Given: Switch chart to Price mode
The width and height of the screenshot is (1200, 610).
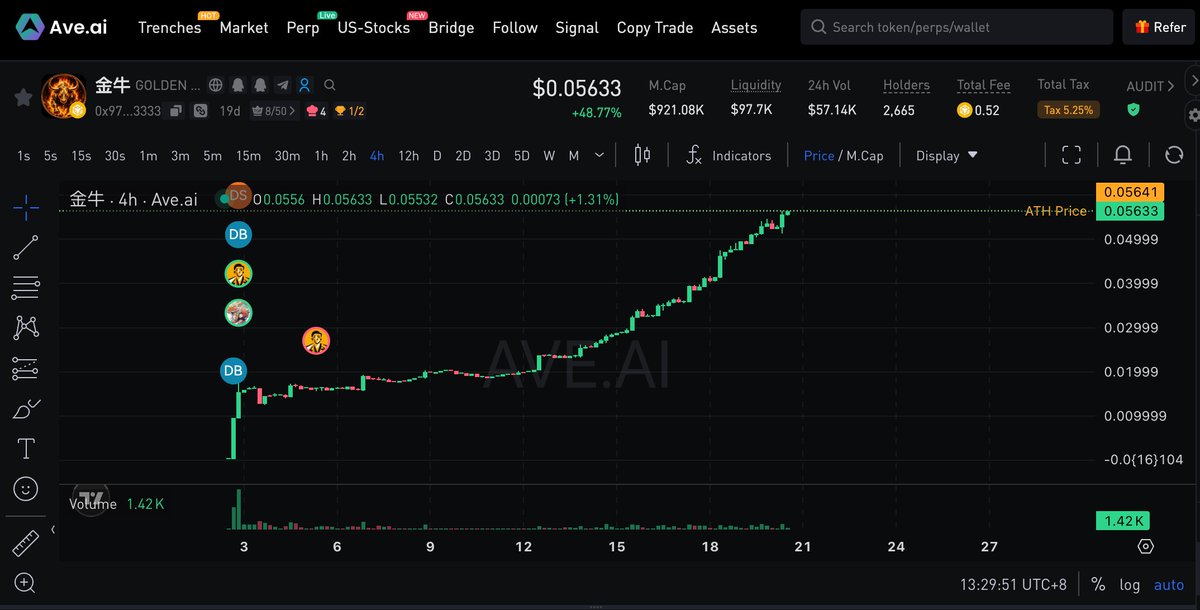Looking at the screenshot, I should (819, 156).
